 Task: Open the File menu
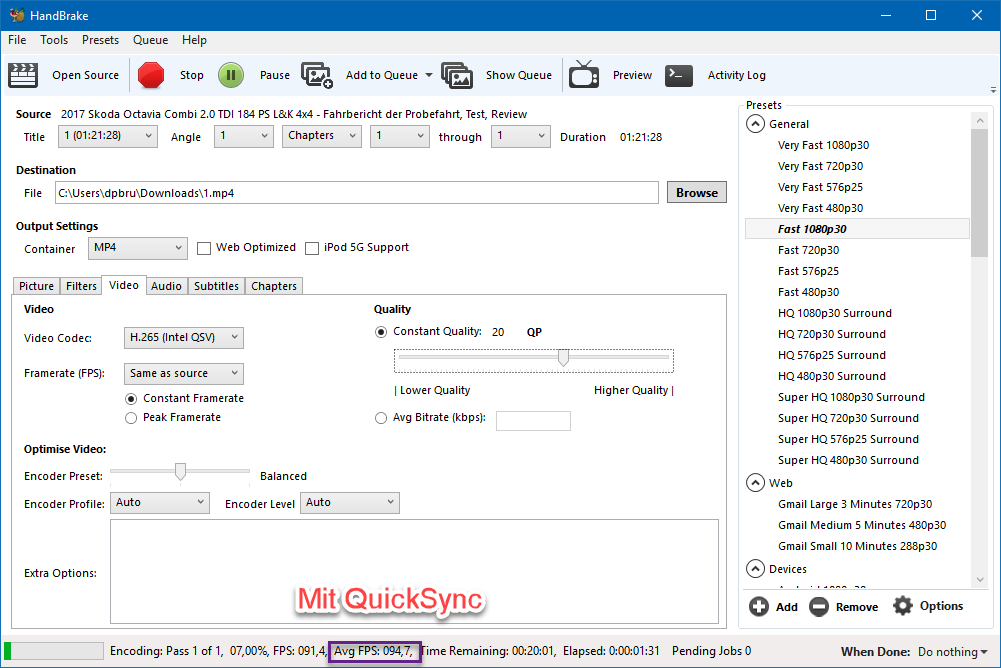point(17,40)
